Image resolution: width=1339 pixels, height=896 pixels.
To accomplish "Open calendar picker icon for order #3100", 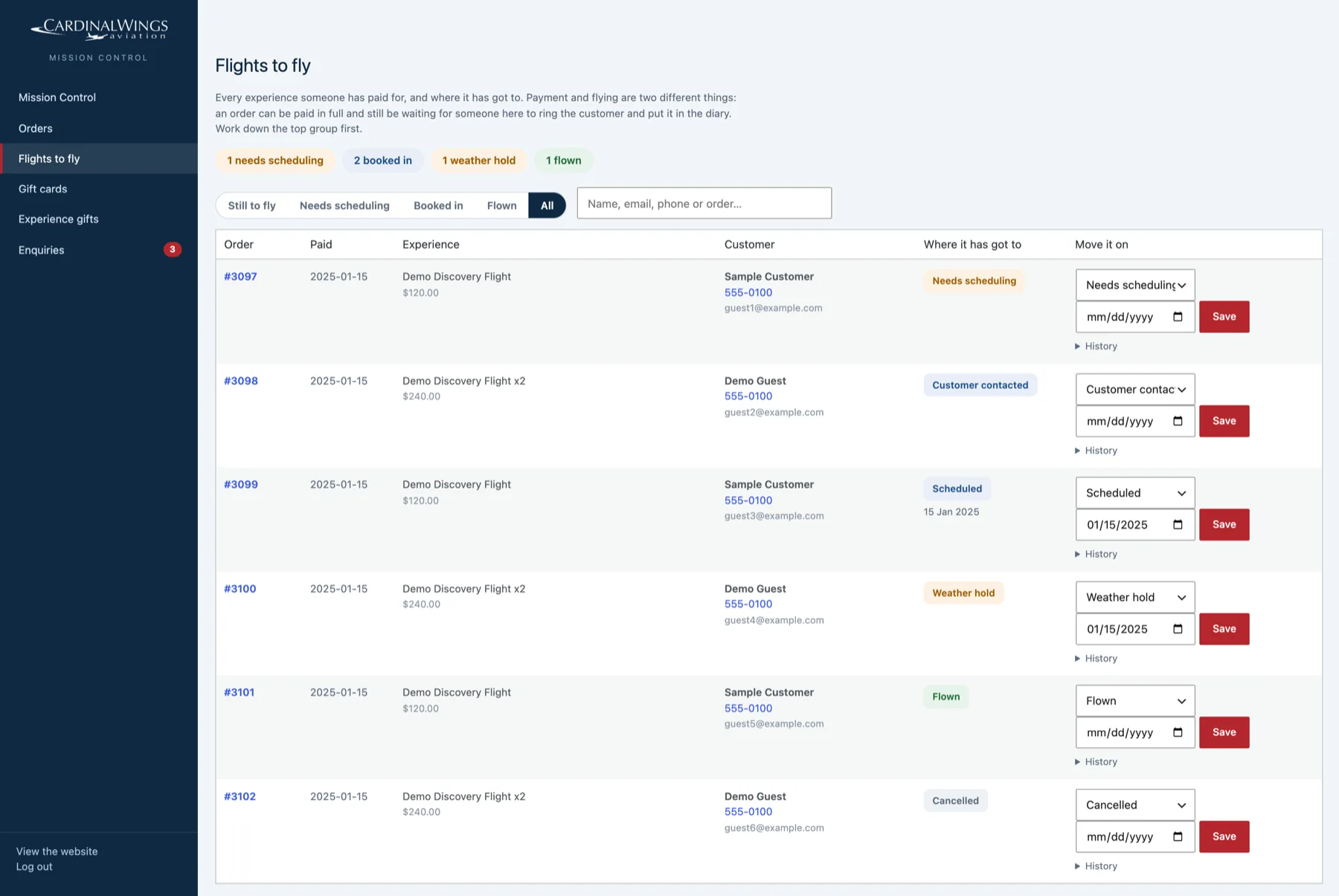I will point(1178,629).
